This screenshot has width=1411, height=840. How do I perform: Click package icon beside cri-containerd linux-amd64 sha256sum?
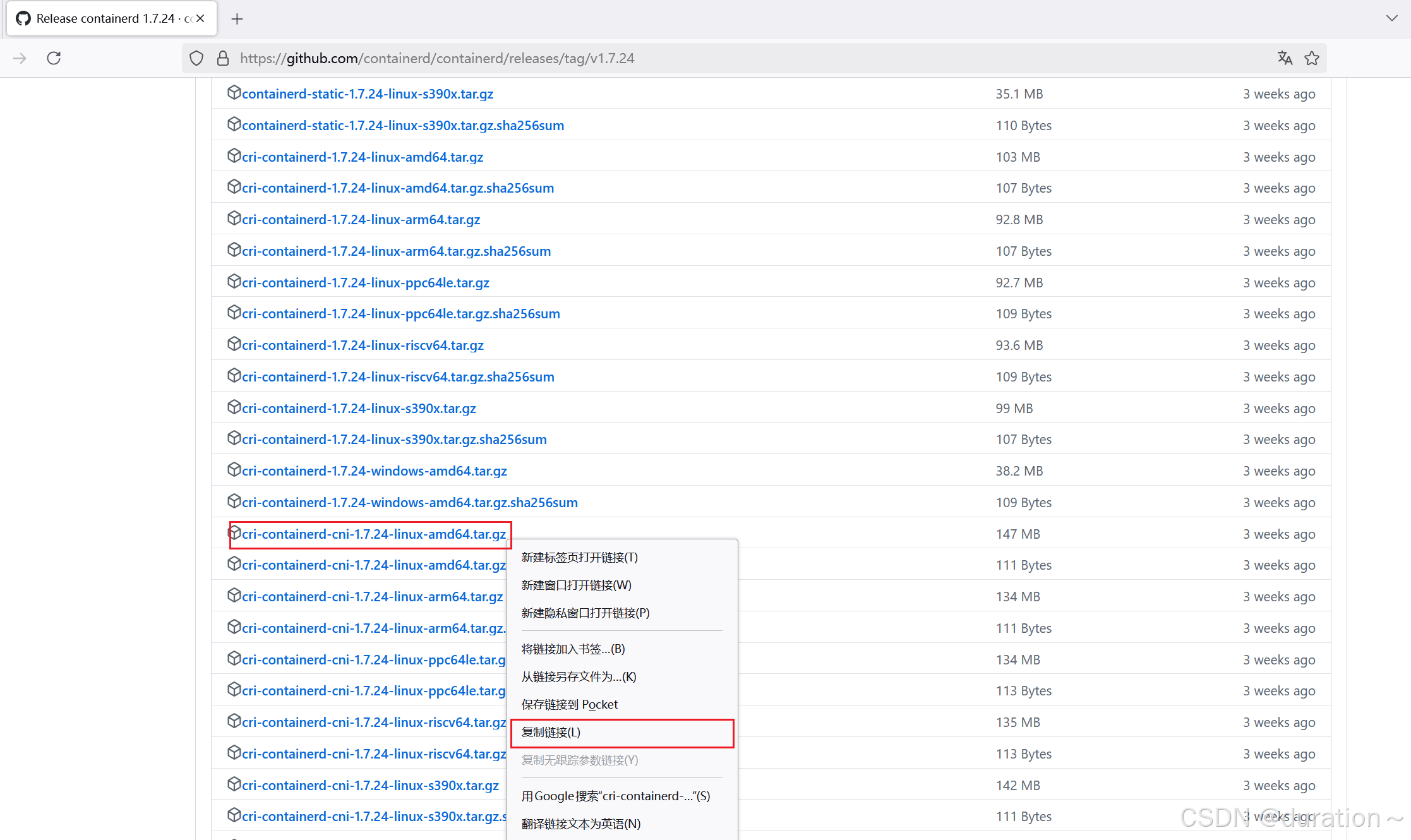(234, 186)
